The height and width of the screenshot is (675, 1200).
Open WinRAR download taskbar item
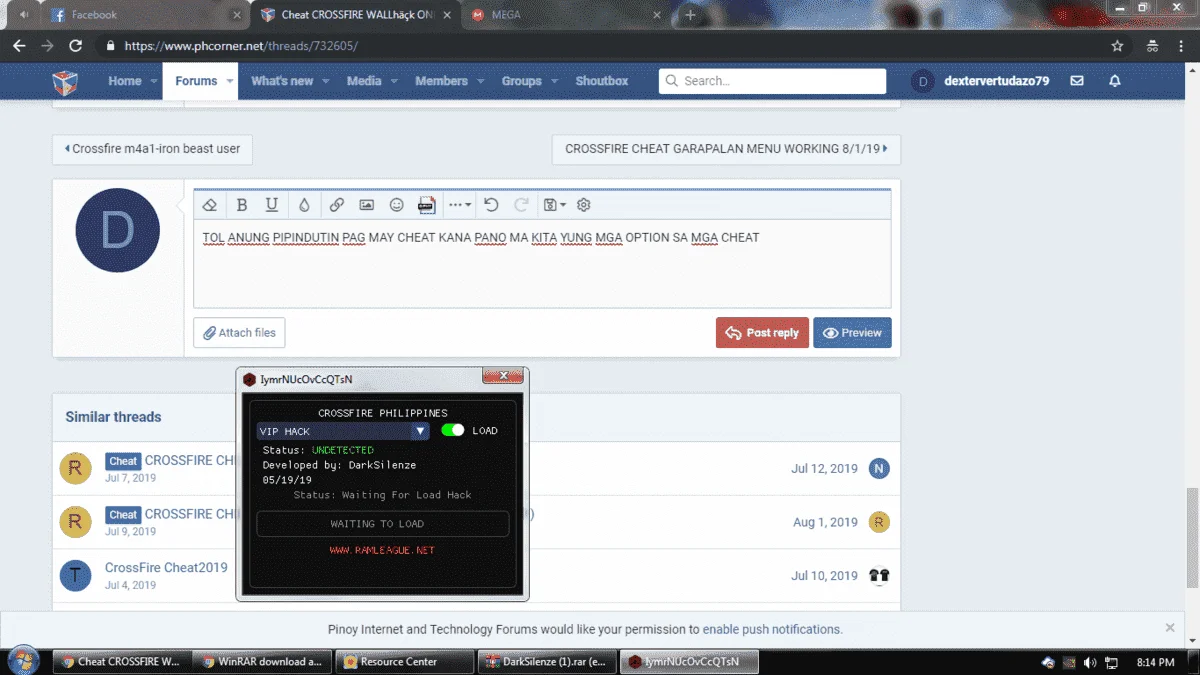coord(262,662)
